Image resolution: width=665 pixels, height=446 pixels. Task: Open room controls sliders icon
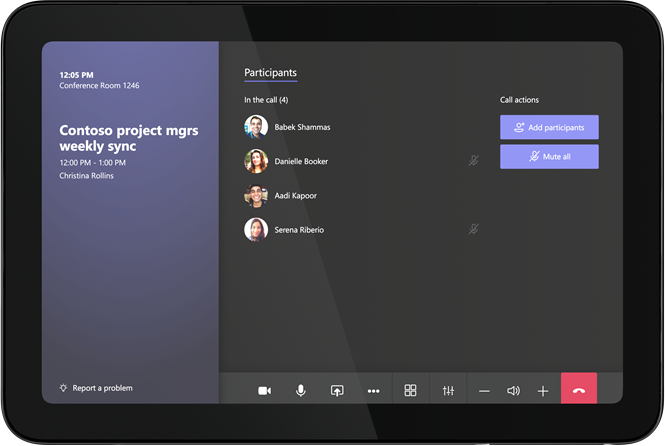[x=448, y=390]
